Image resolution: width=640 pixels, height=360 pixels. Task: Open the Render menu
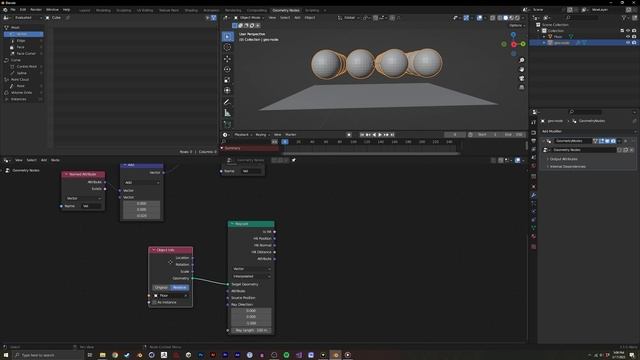pos(36,10)
